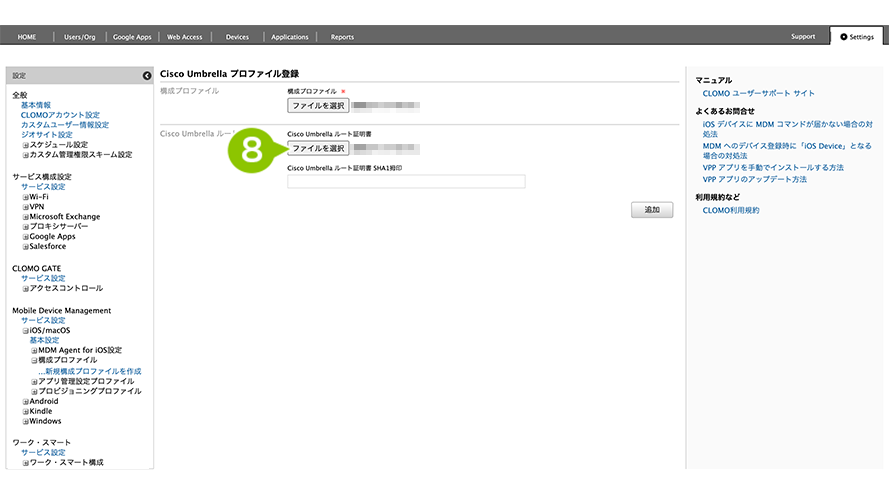Viewport: 889px width, 500px height.
Task: Expand アプリ管理設定プロファイル node
Action: click(x=34, y=382)
